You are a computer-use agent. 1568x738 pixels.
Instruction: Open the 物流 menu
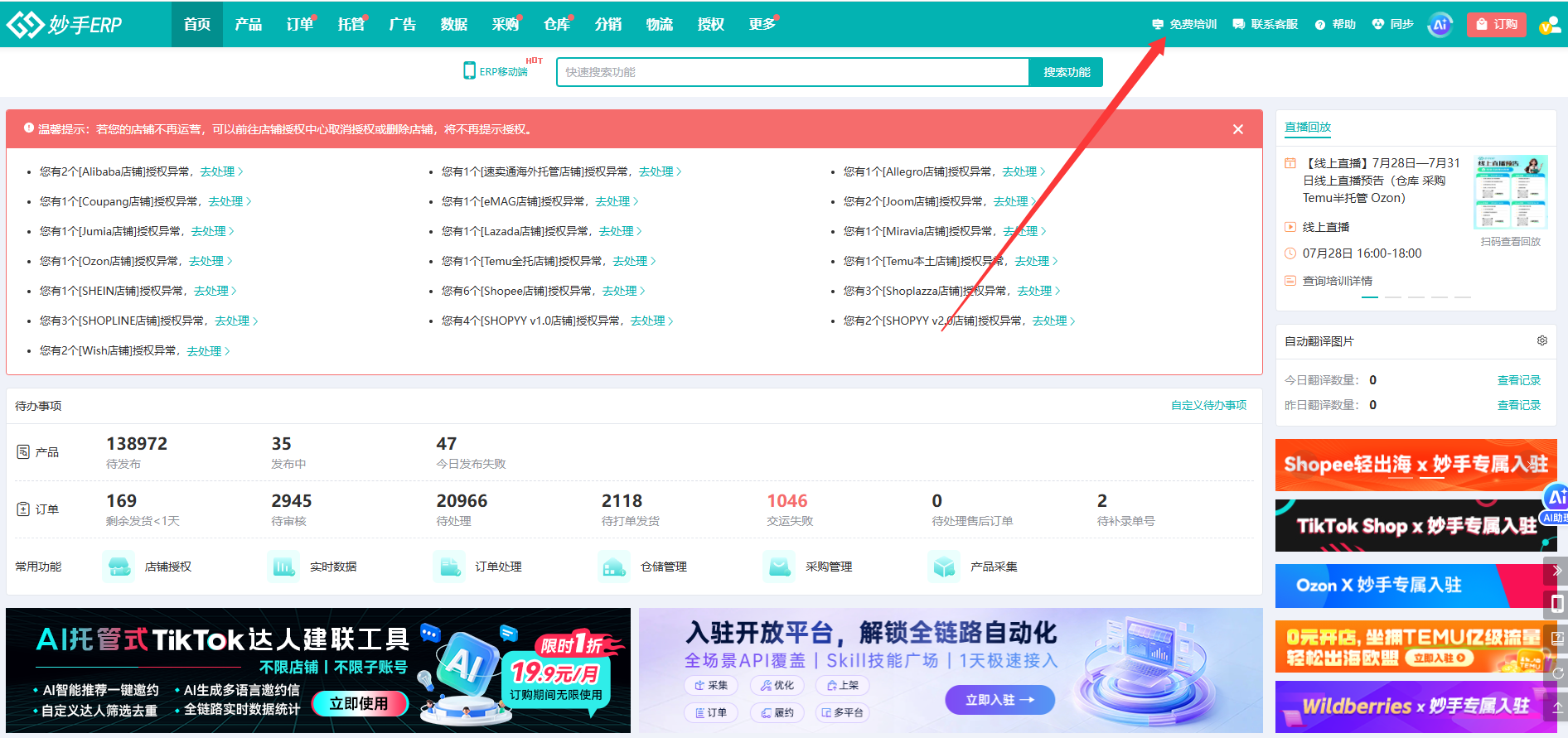[660, 24]
